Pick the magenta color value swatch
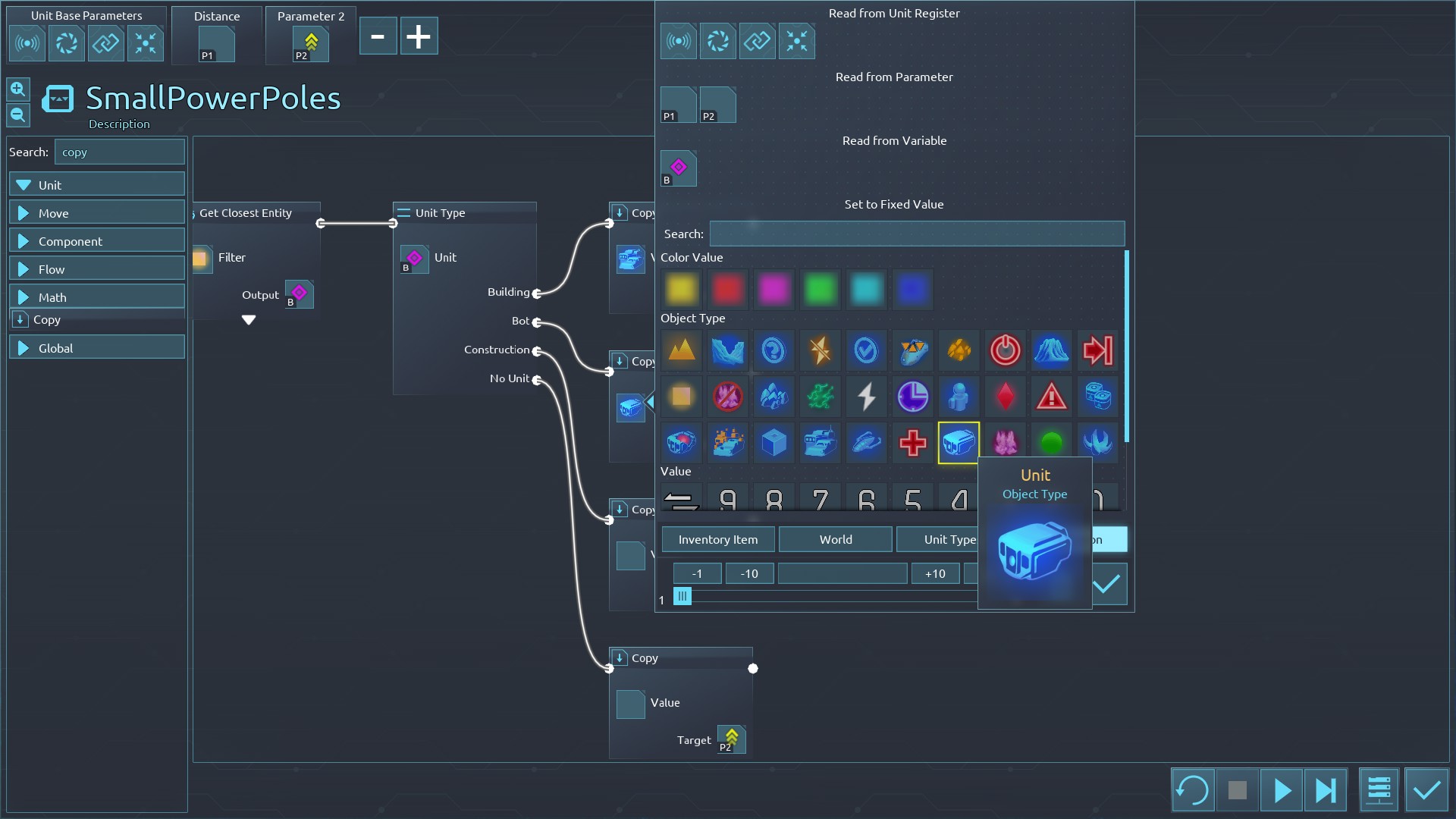 (773, 289)
